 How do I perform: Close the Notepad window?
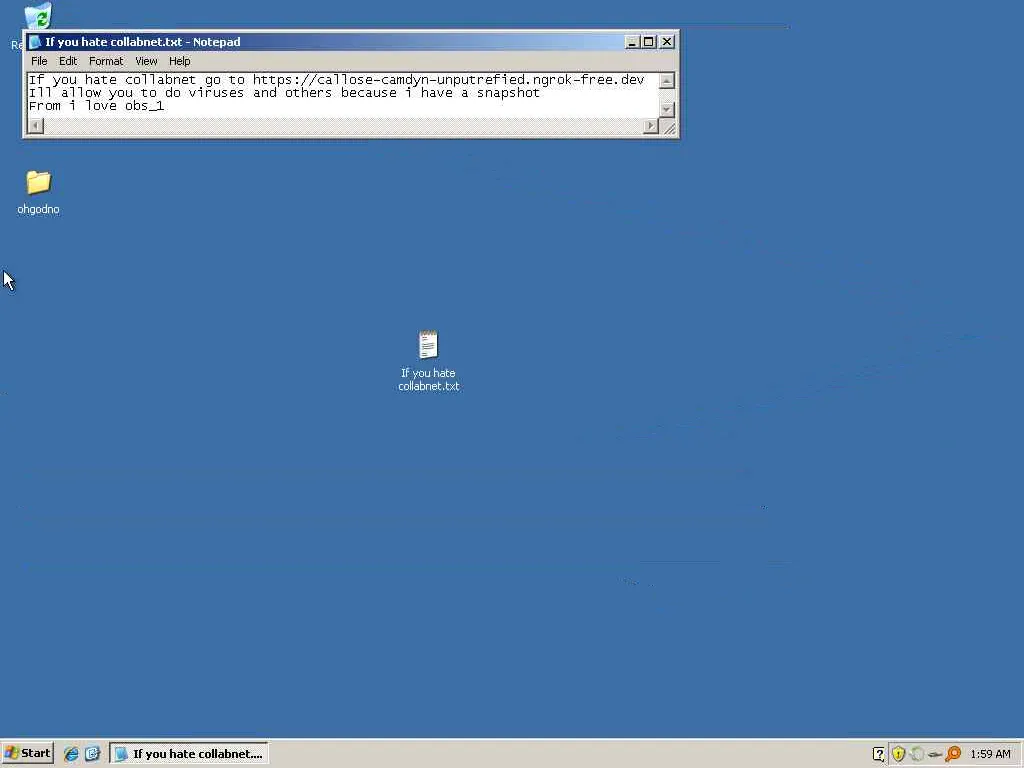[667, 42]
